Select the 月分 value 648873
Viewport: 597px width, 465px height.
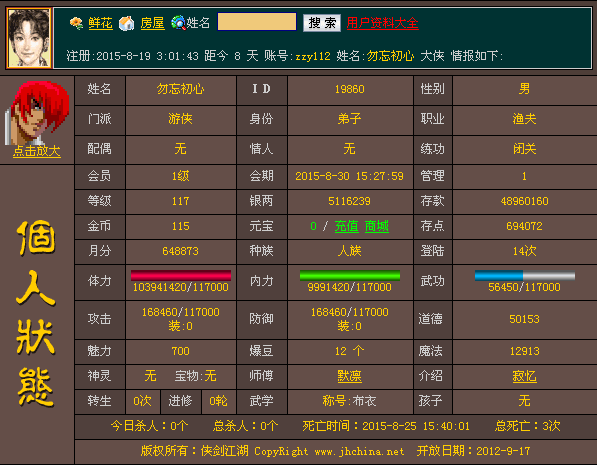click(x=180, y=251)
